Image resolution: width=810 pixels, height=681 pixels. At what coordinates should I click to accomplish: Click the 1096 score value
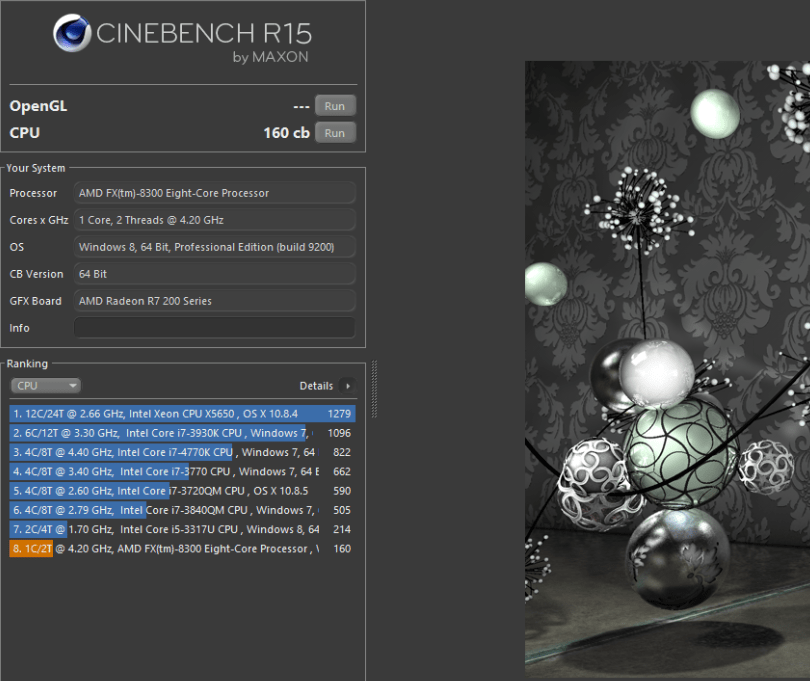pyautogui.click(x=339, y=433)
